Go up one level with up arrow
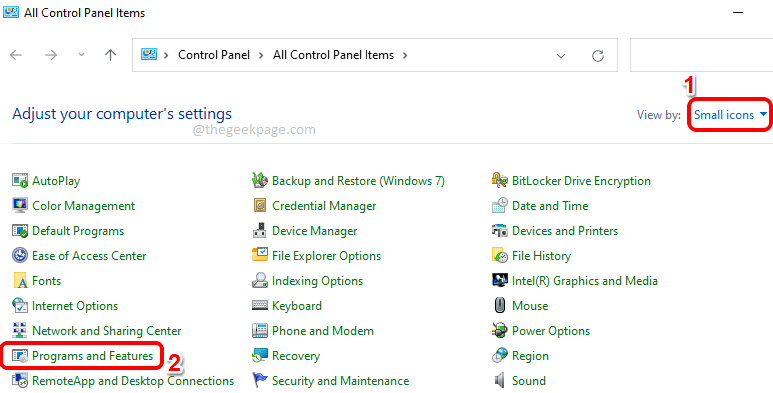 tap(110, 55)
